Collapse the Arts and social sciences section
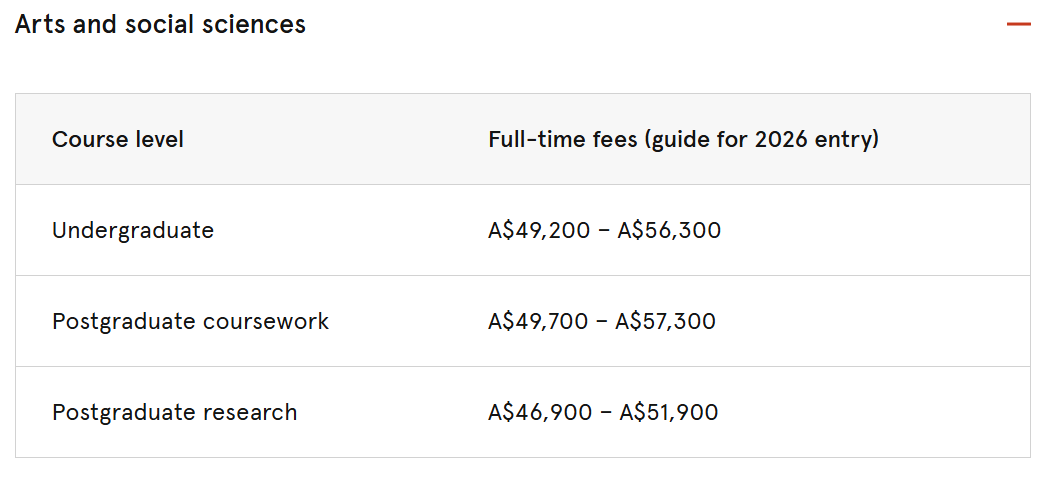Screen dimensions: 1044x477 (1018, 24)
